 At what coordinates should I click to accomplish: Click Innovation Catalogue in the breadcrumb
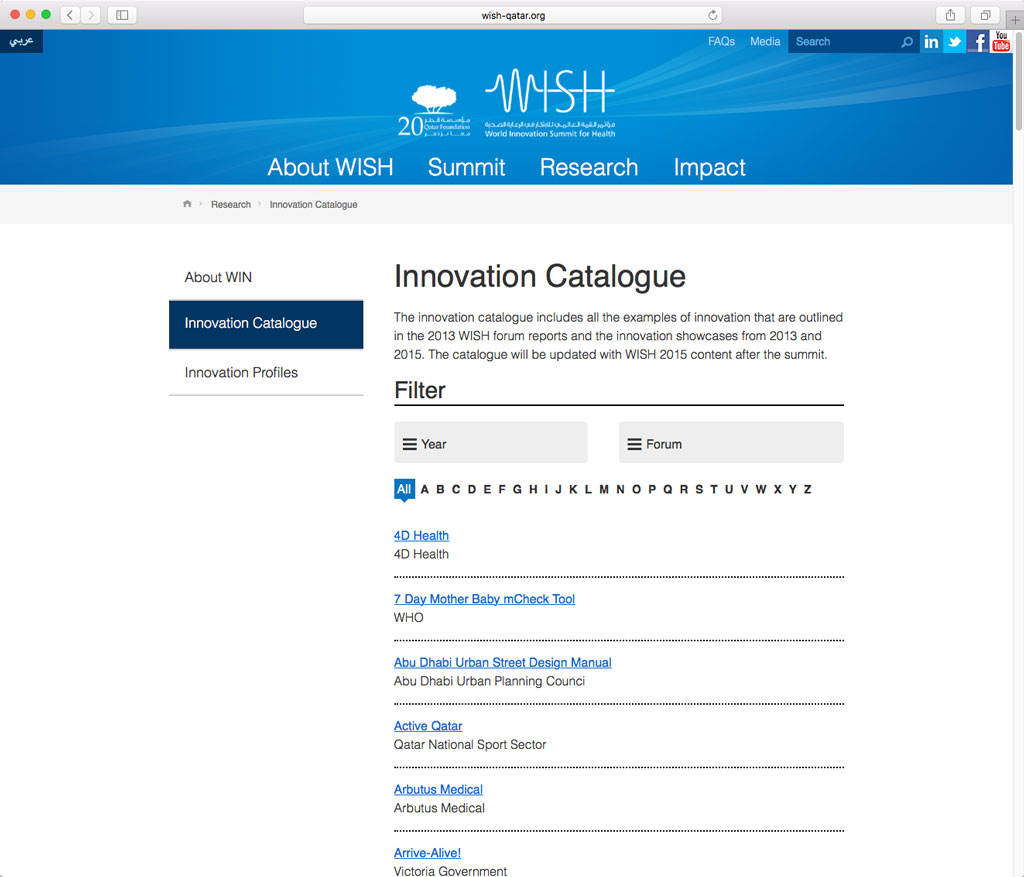(313, 204)
